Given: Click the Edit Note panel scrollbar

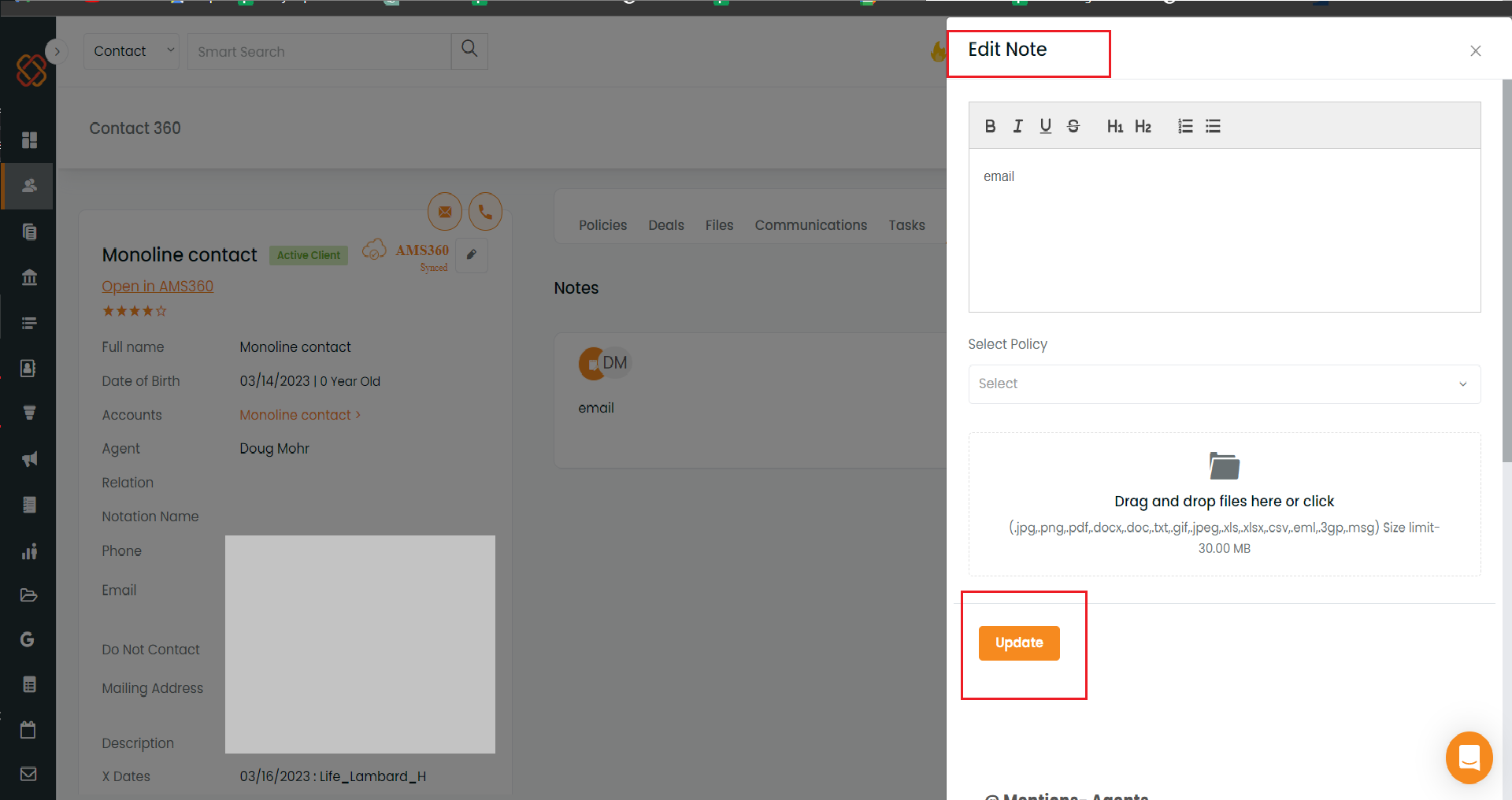Looking at the screenshot, I should tap(1506, 270).
